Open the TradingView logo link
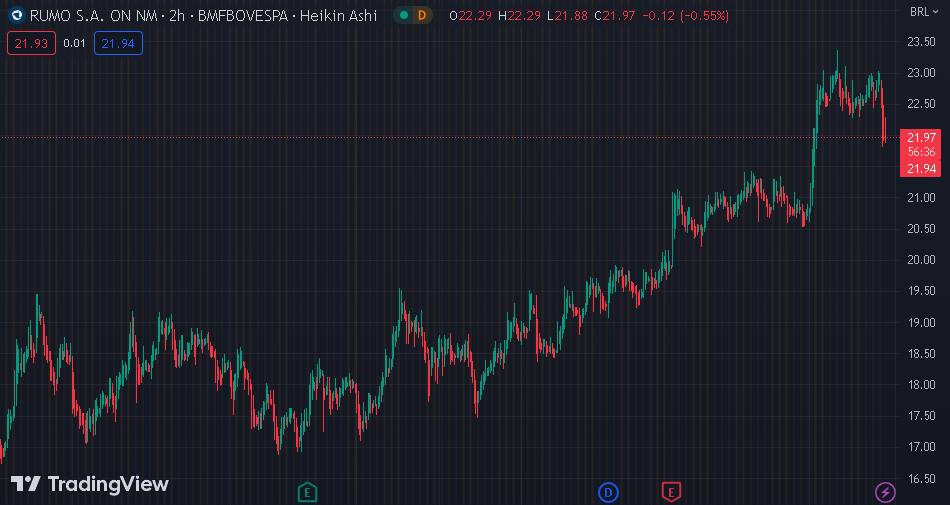The height and width of the screenshot is (505, 950). (90, 484)
